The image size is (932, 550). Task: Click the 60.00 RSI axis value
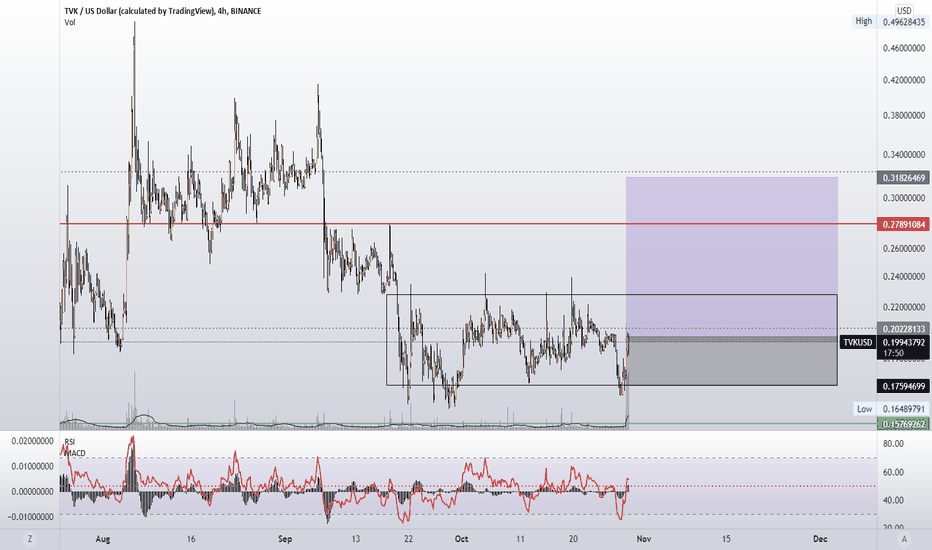coord(893,472)
